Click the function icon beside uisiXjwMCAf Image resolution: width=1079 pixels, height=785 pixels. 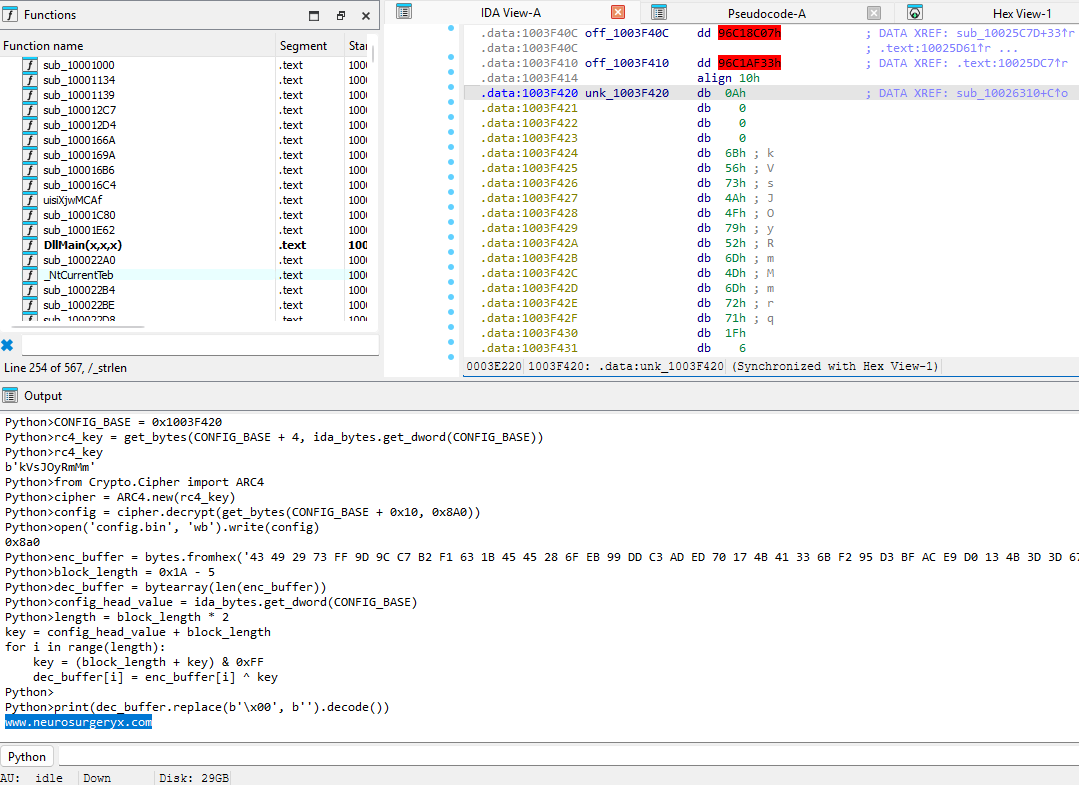(30, 200)
